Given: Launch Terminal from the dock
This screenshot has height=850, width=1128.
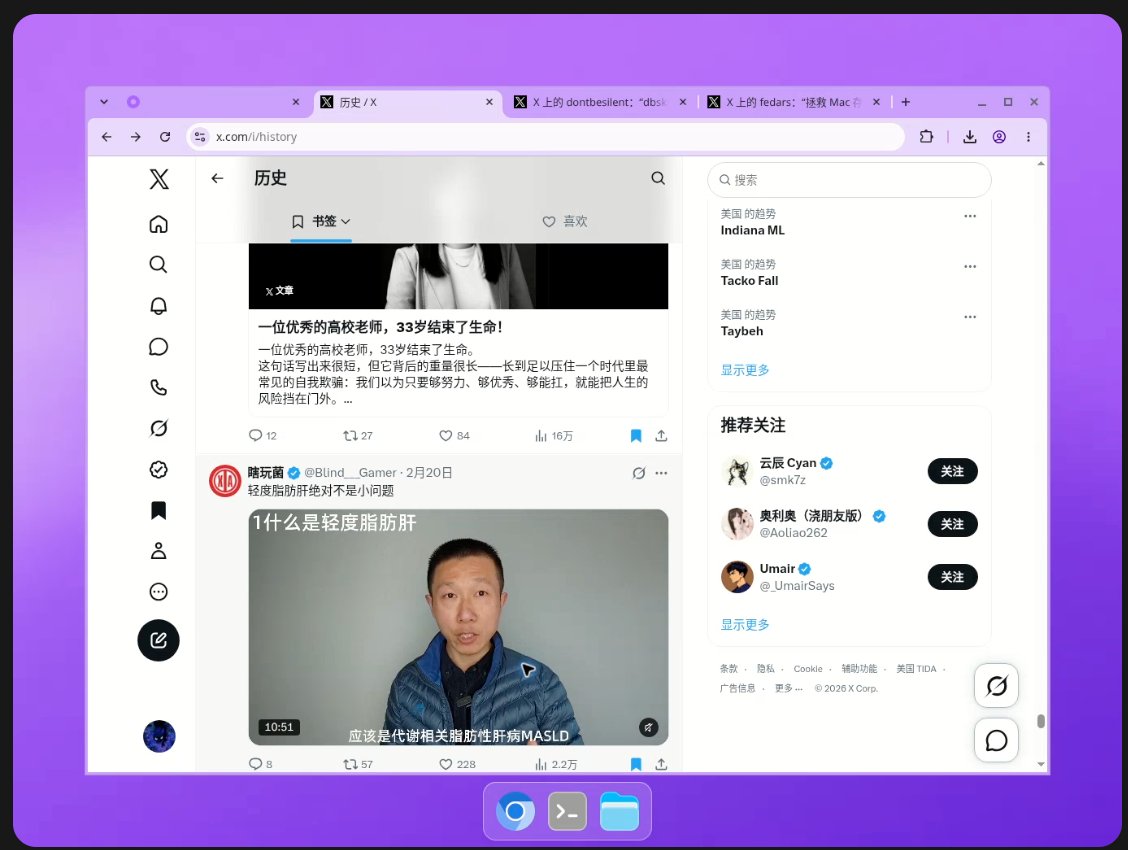Looking at the screenshot, I should pyautogui.click(x=568, y=811).
